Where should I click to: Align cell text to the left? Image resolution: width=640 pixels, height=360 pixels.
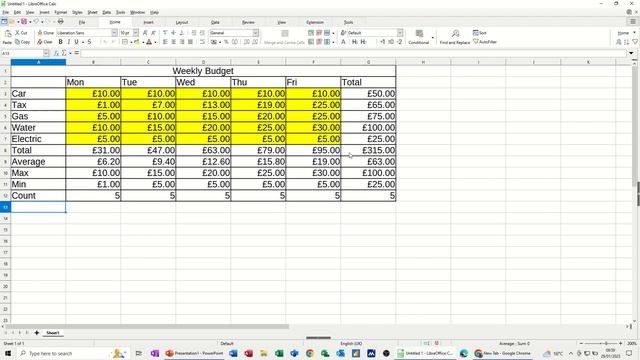coord(165,42)
